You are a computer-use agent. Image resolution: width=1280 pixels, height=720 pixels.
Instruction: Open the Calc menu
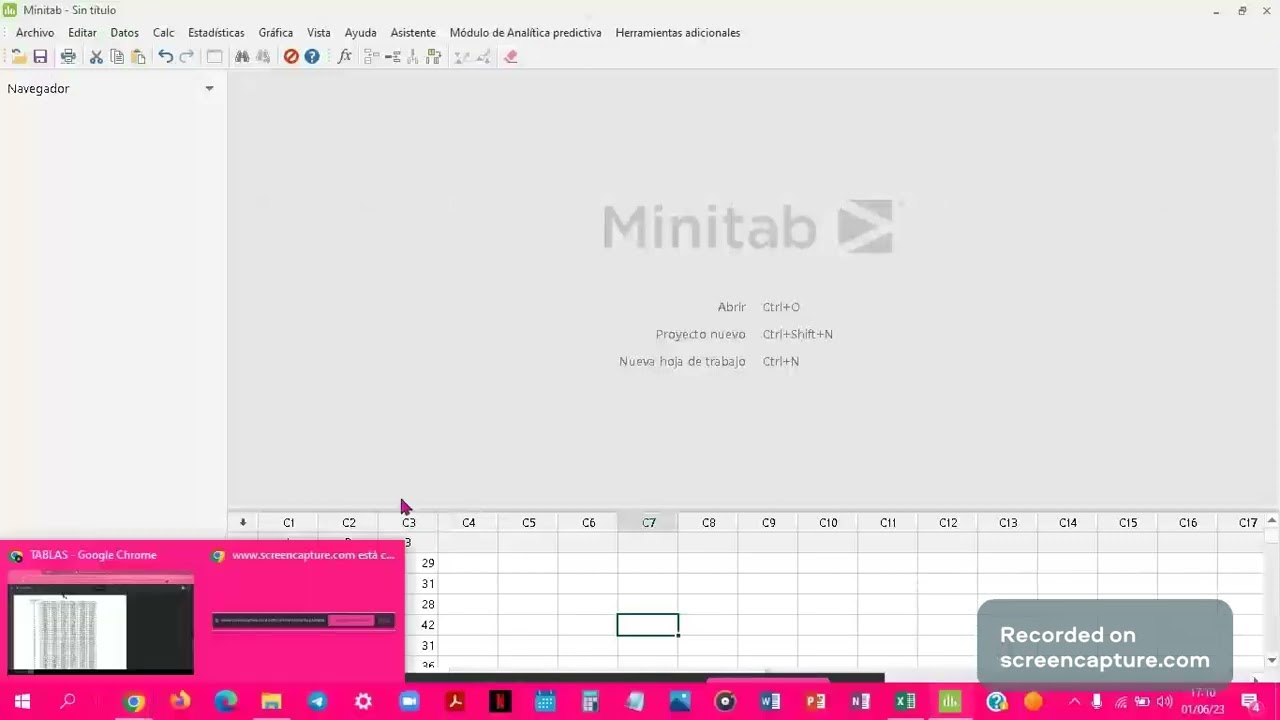163,33
